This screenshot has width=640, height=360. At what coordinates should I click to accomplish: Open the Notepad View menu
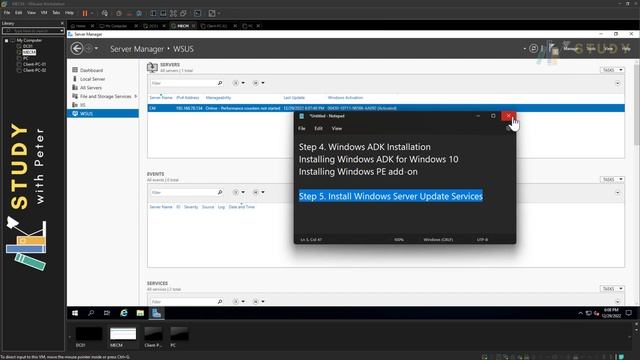click(x=337, y=129)
